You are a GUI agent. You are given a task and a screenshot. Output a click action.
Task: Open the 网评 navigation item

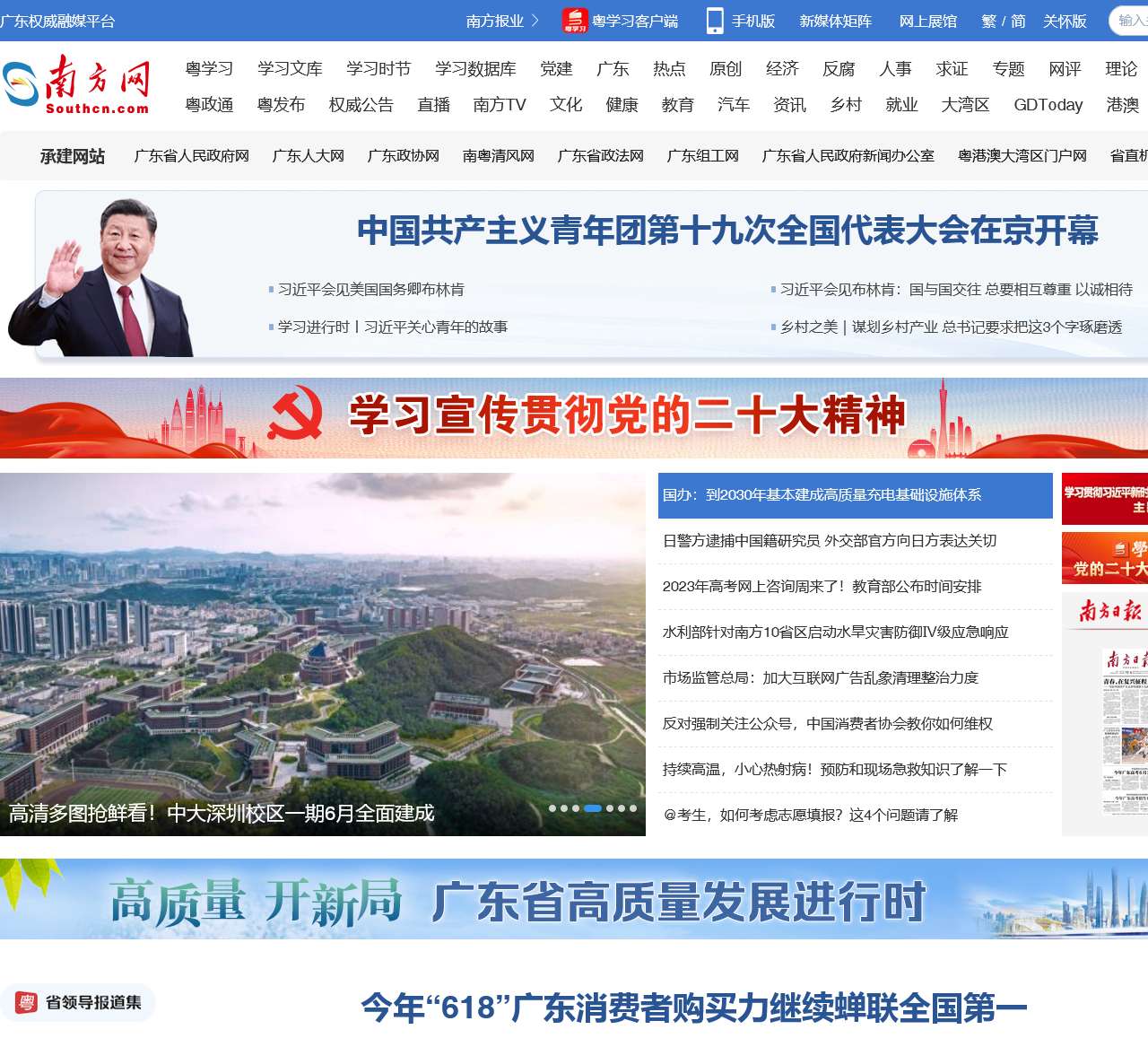pyautogui.click(x=1065, y=69)
